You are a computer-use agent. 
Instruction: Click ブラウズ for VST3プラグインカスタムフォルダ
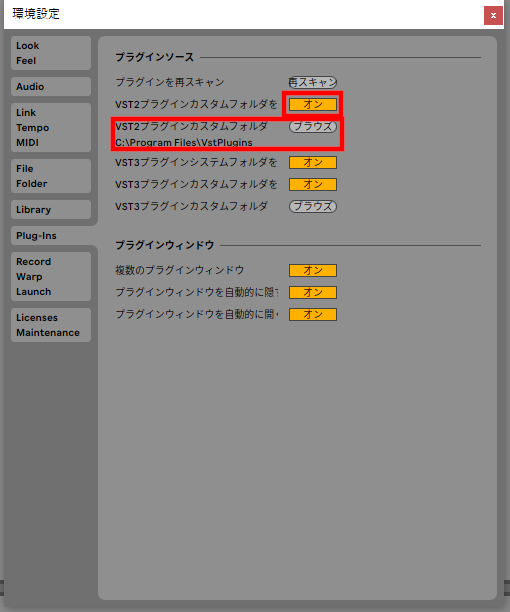(x=313, y=206)
